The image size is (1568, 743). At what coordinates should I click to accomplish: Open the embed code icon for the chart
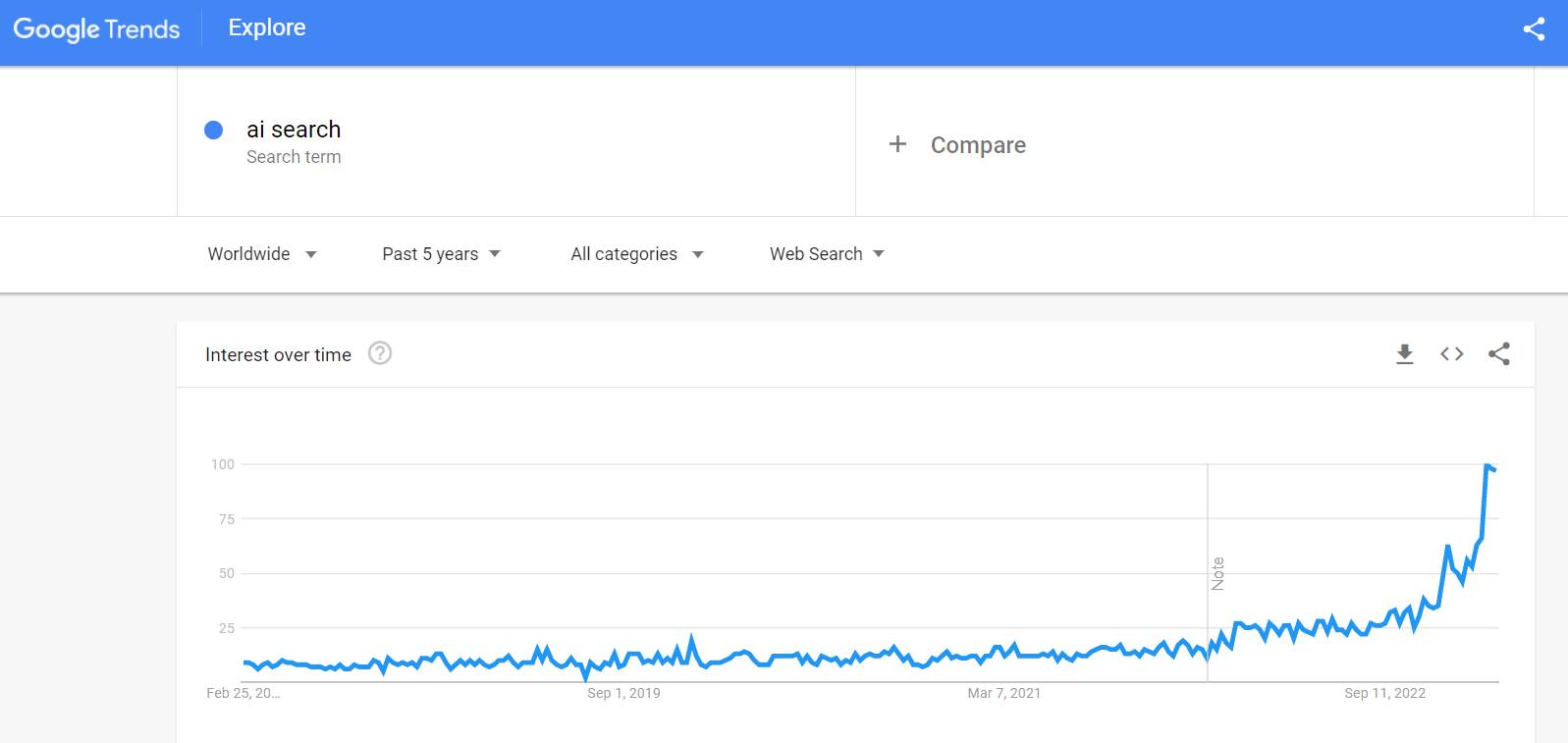(x=1451, y=354)
